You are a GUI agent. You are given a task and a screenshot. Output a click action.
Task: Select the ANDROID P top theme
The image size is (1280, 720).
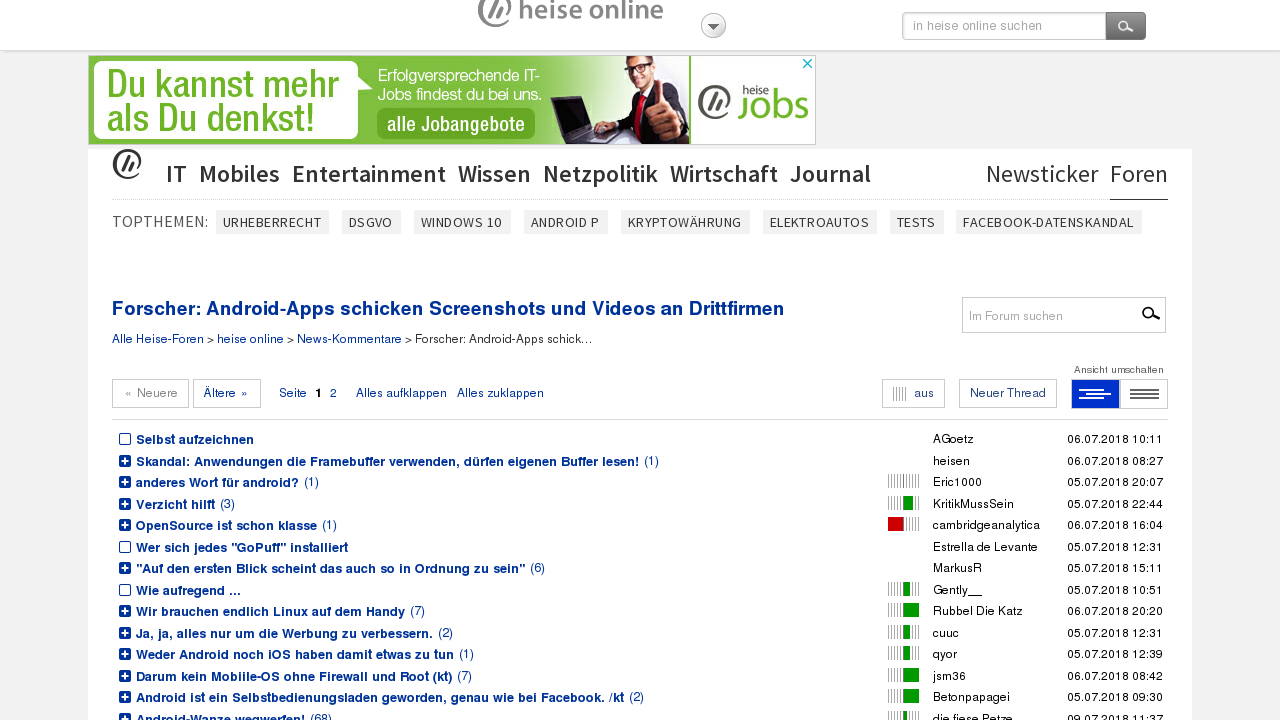565,222
